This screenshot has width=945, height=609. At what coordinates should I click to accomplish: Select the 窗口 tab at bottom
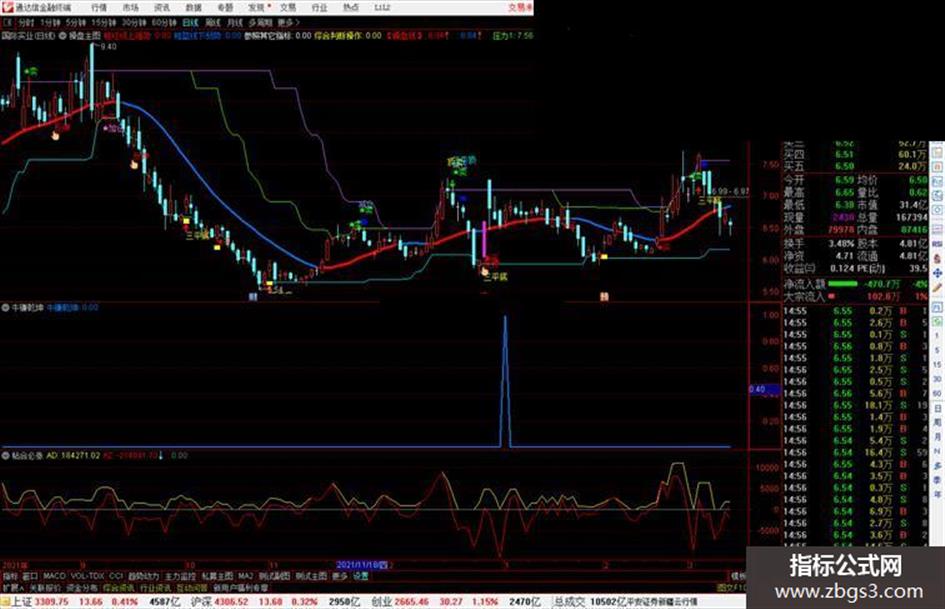[30, 576]
